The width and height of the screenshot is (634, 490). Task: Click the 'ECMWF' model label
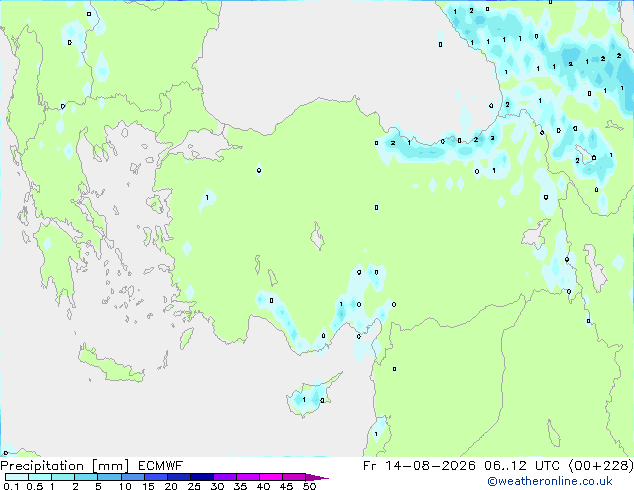point(160,466)
